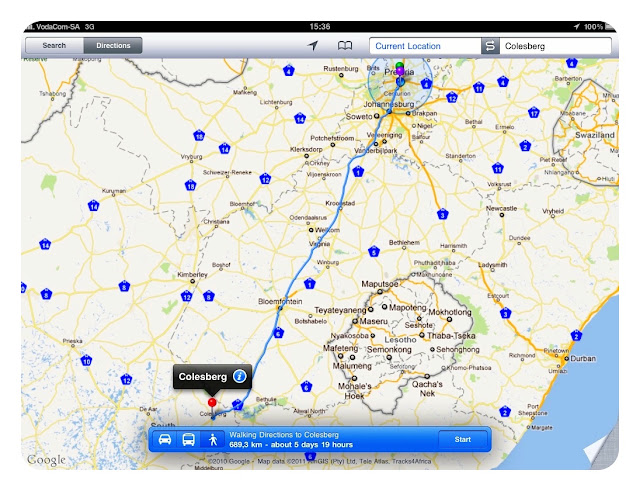The height and width of the screenshot is (491, 640).
Task: Tap the Klerksdorp town label
Action: tap(306, 149)
